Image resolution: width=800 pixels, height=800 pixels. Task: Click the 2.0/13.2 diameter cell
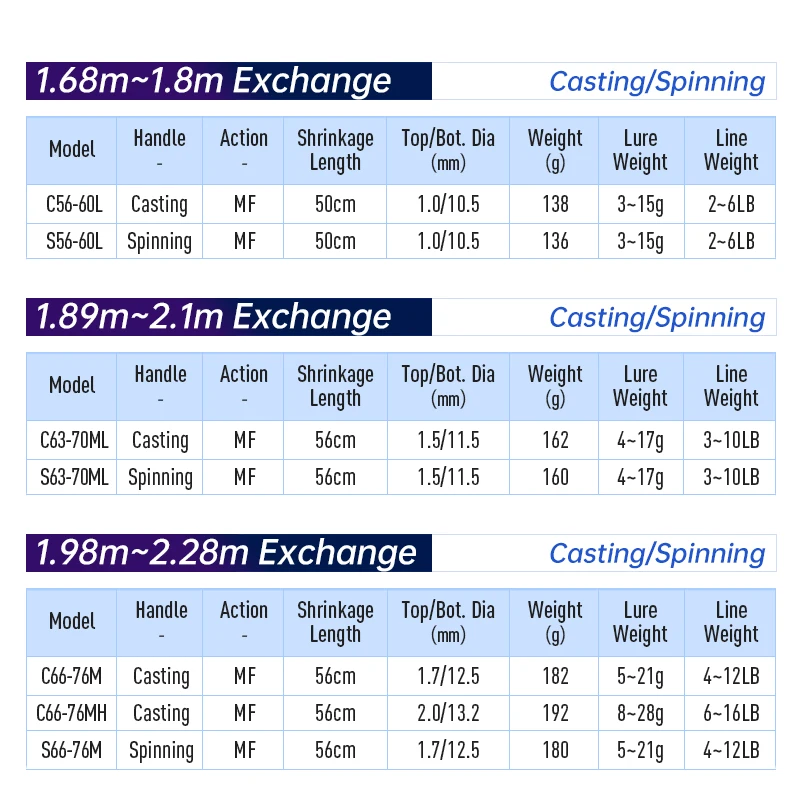pyautogui.click(x=448, y=713)
